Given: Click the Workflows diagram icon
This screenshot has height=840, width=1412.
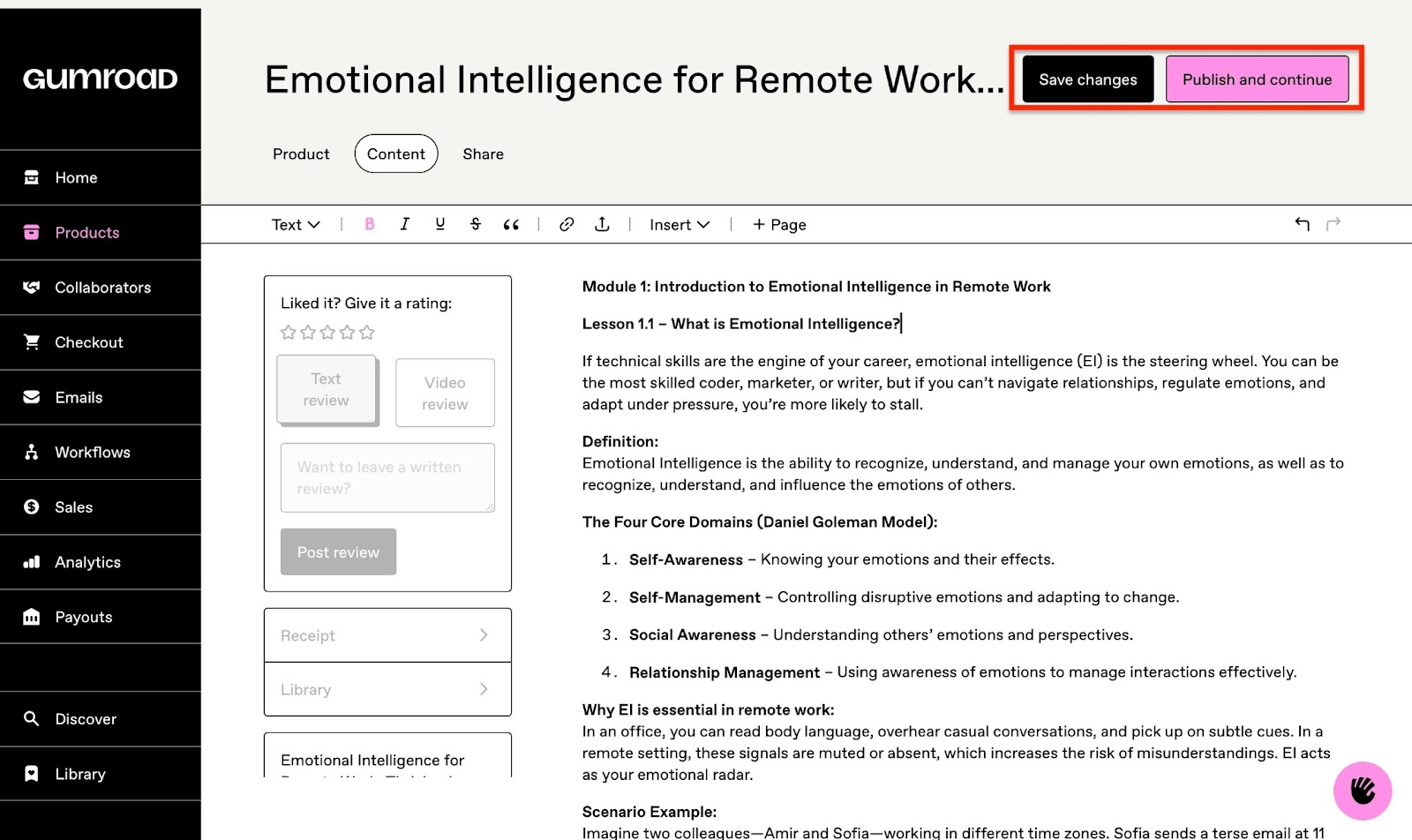Looking at the screenshot, I should [x=32, y=452].
